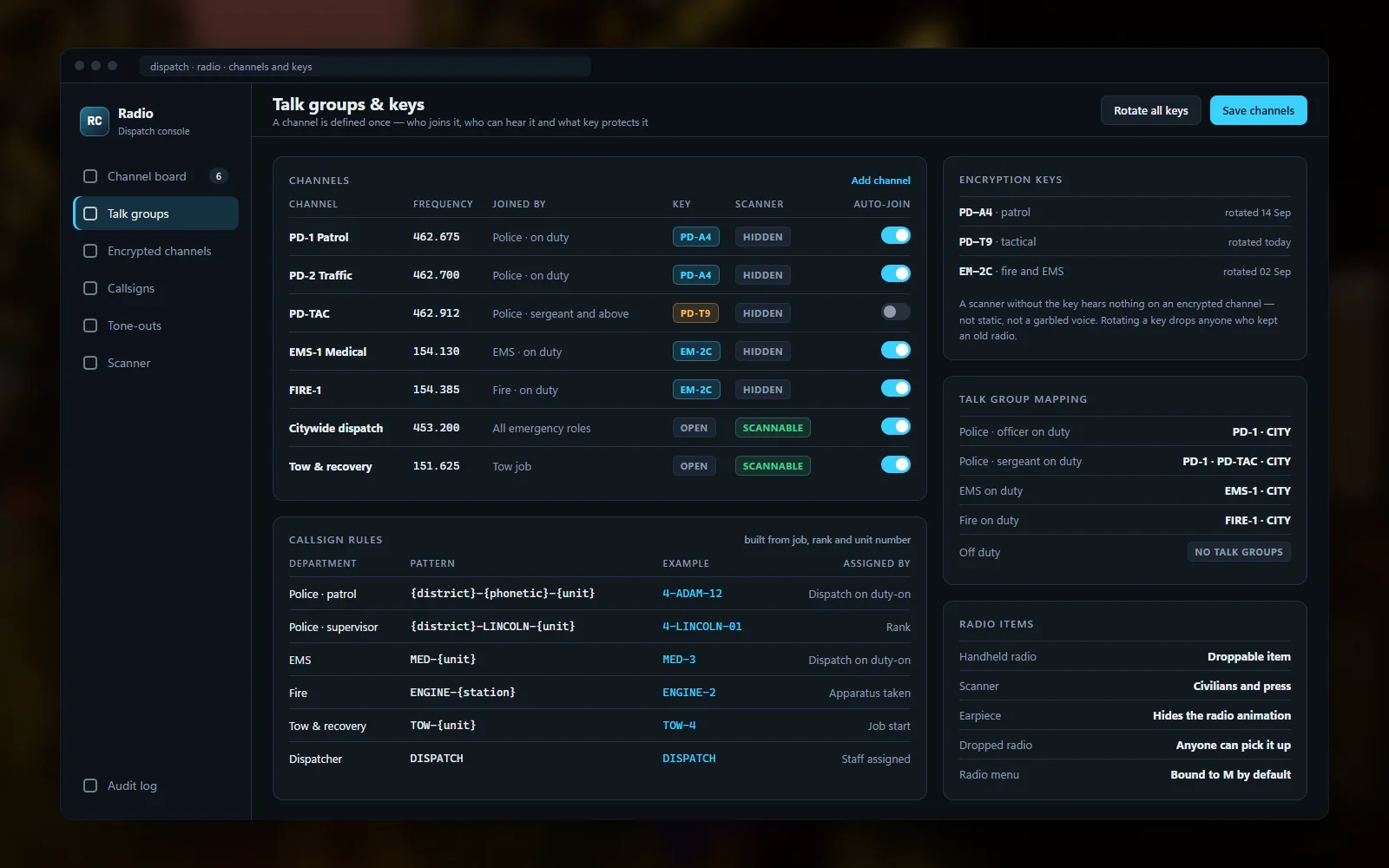This screenshot has width=1389, height=868.
Task: Click the Audit log sidebar icon
Action: point(90,786)
